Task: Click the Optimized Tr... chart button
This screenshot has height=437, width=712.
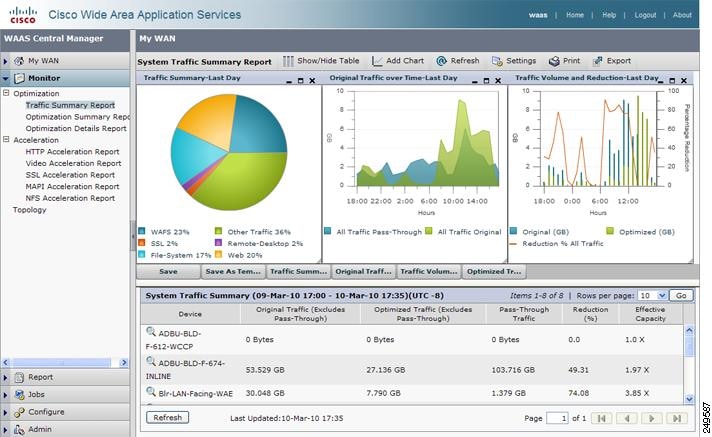Action: [x=494, y=272]
